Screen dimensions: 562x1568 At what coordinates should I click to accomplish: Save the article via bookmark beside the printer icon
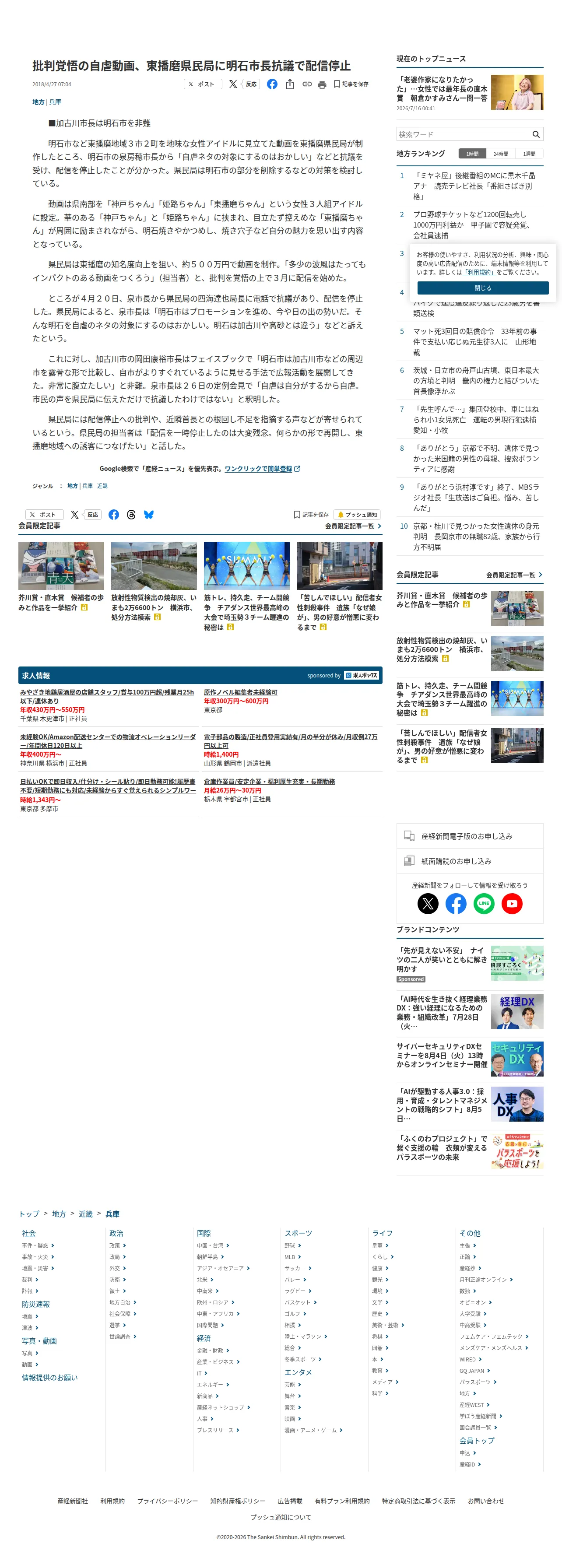351,84
